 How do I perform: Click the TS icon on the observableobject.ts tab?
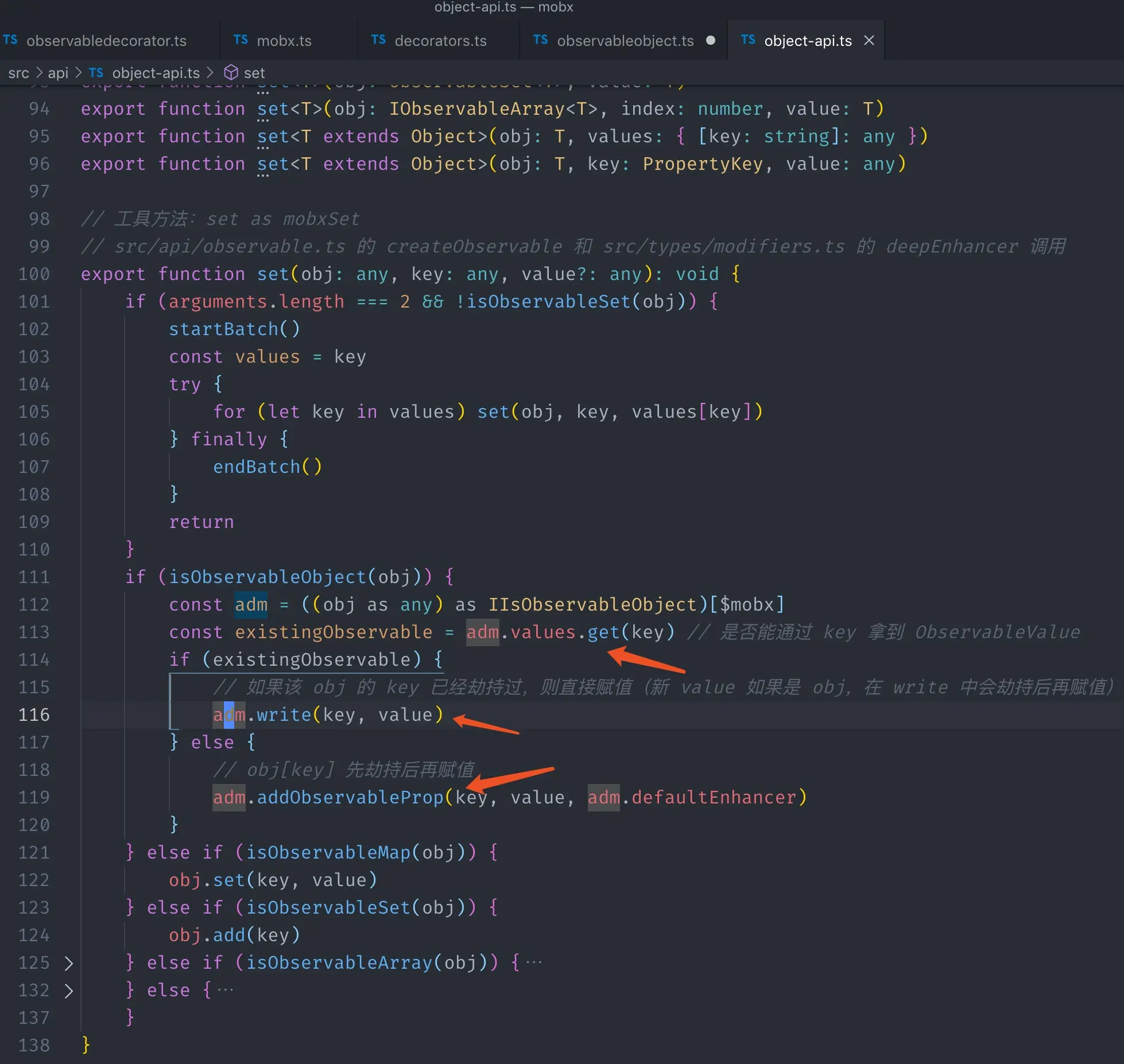coord(540,40)
